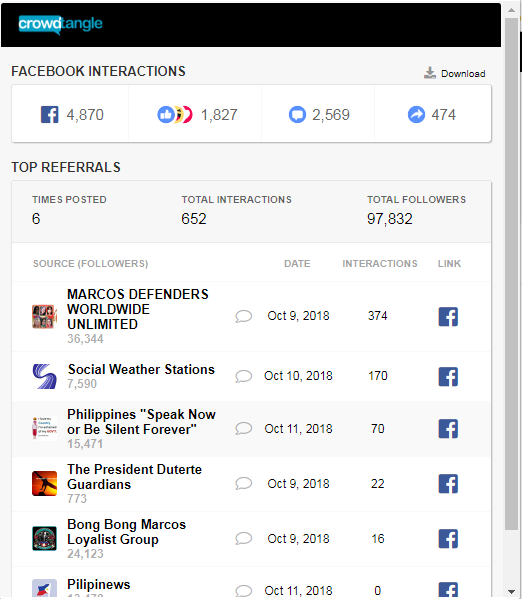View comment bubble for Bong Bong Marcos row
Image resolution: width=522 pixels, height=599 pixels.
click(x=243, y=539)
